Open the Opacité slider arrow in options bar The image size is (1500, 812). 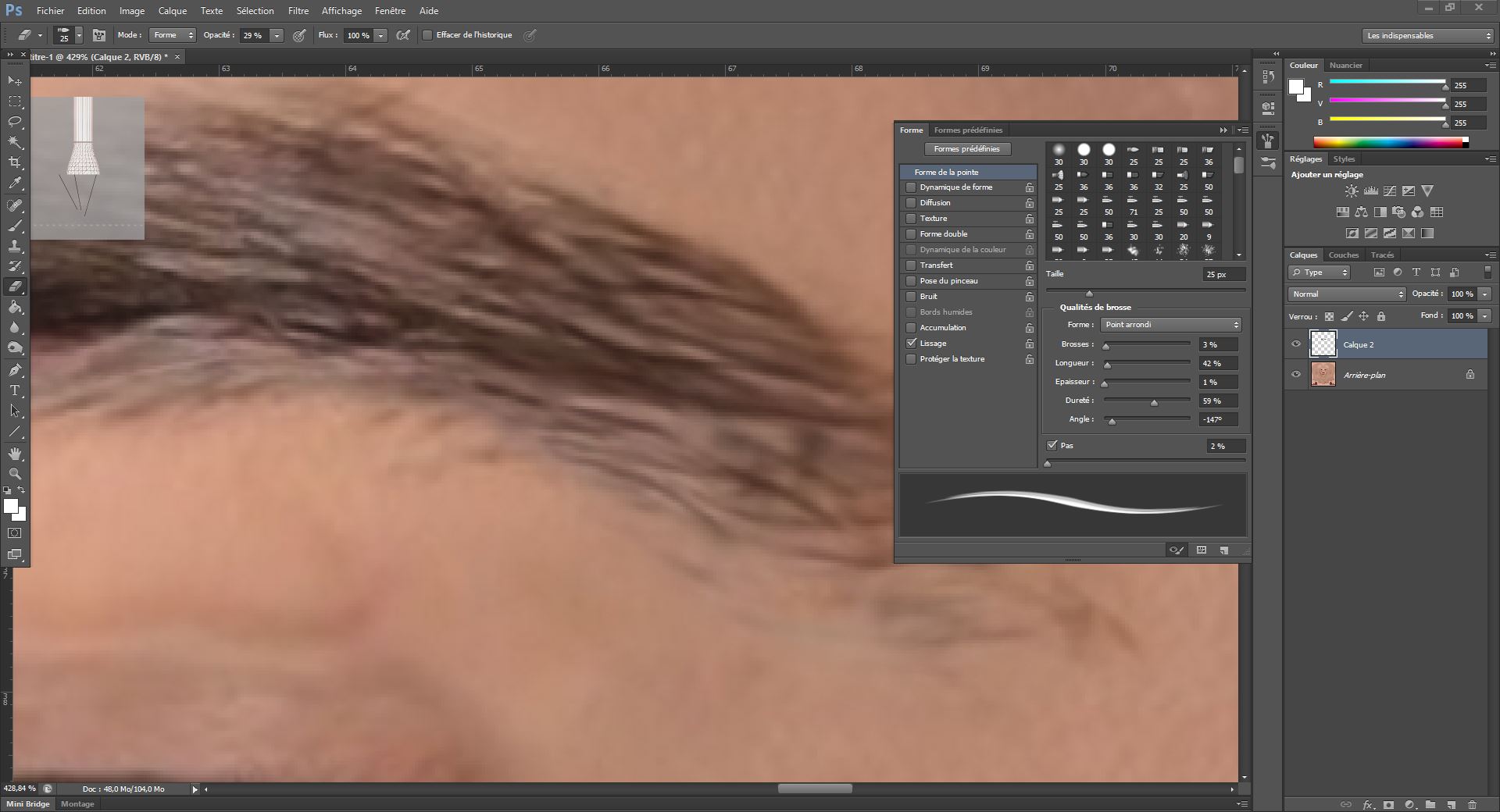(277, 36)
